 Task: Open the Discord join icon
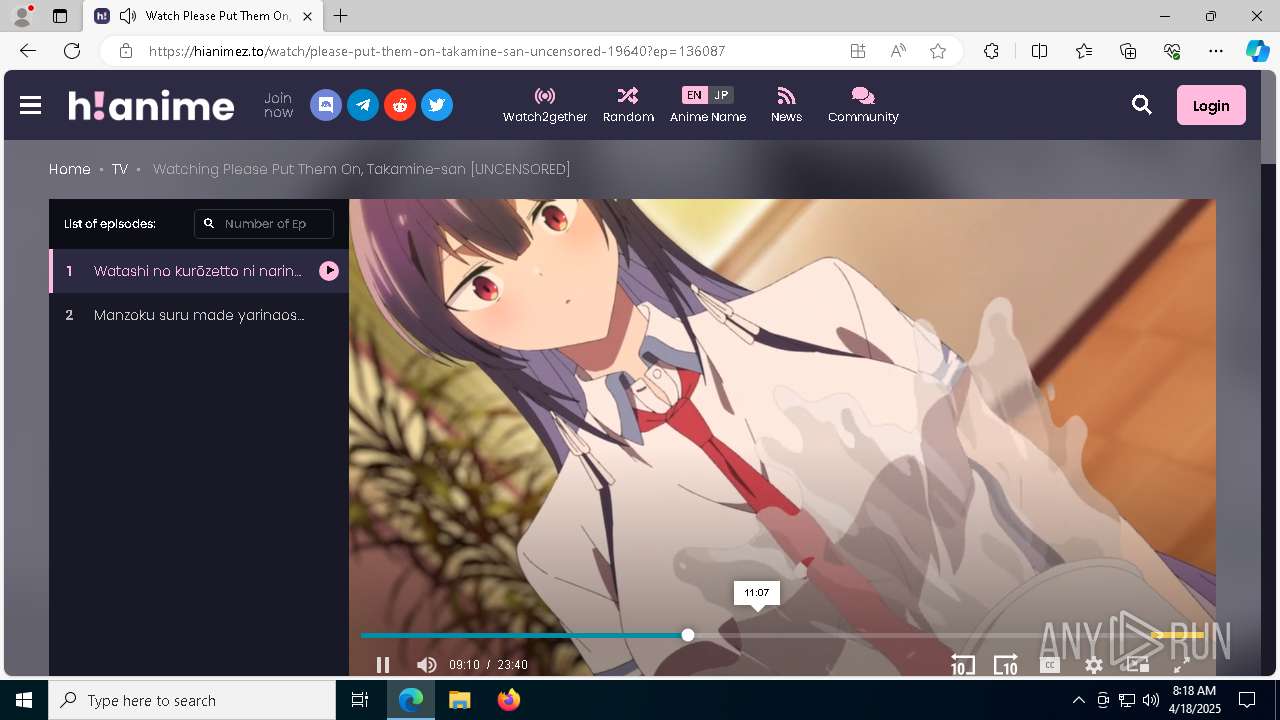click(326, 105)
